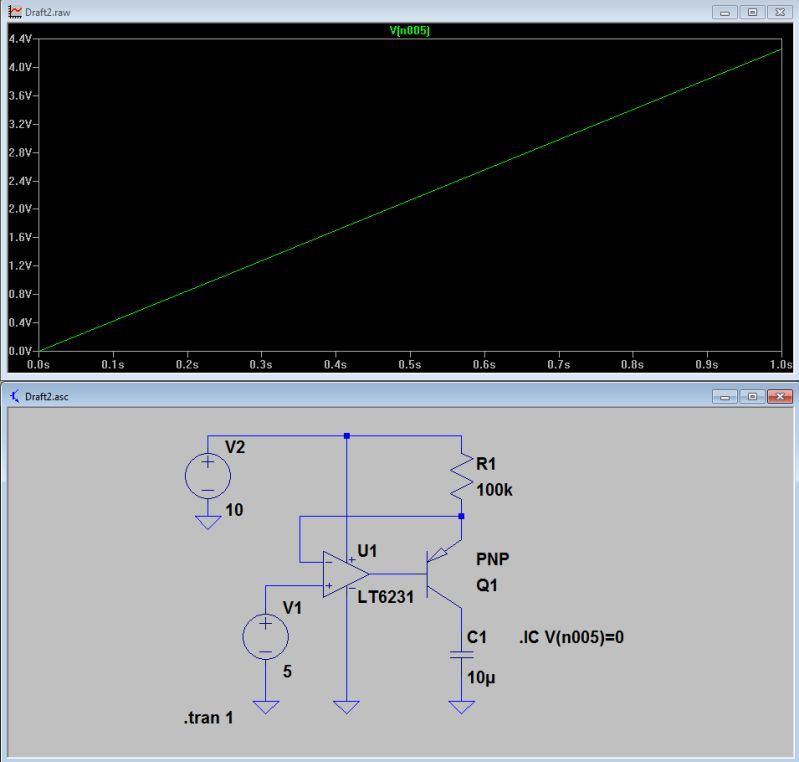799x762 pixels.
Task: Click the 100k value of R1
Action: [x=494, y=490]
